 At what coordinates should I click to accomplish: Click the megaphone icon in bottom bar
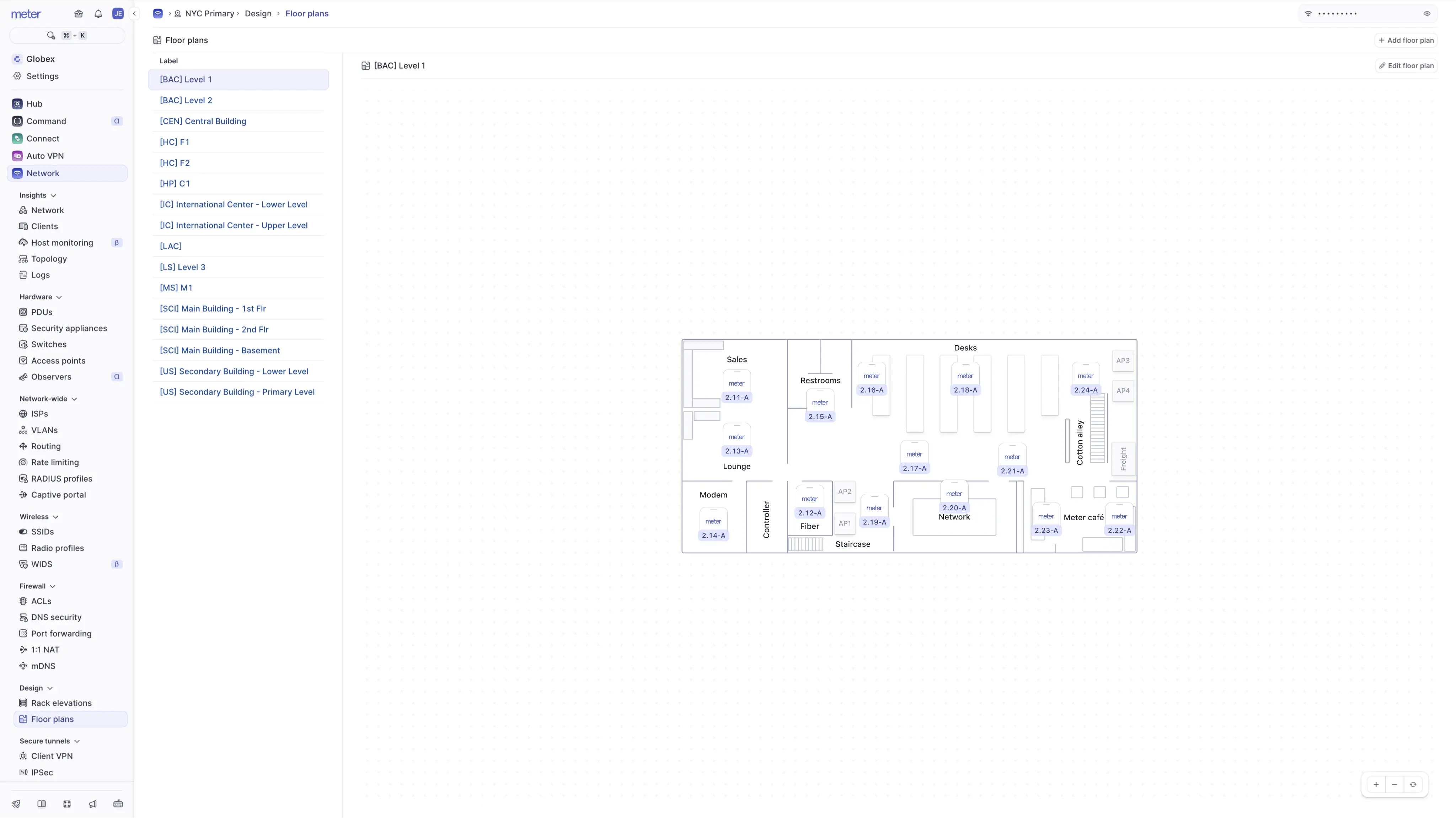(x=93, y=804)
